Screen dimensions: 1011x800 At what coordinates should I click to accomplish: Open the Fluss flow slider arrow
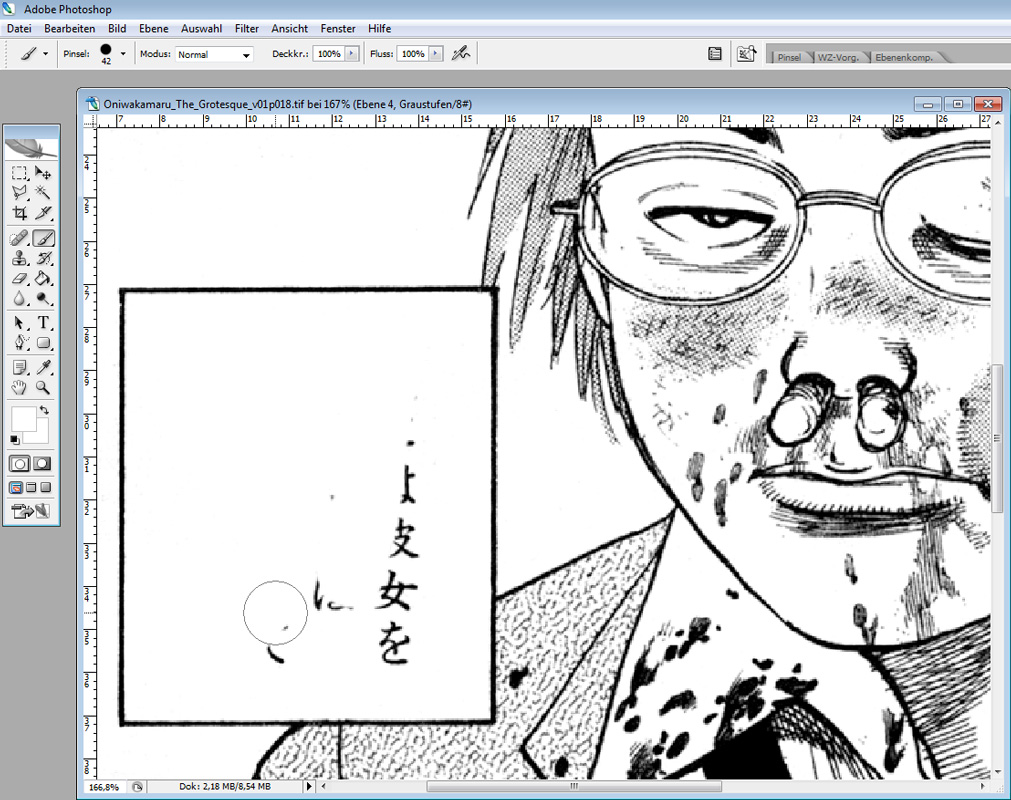436,54
